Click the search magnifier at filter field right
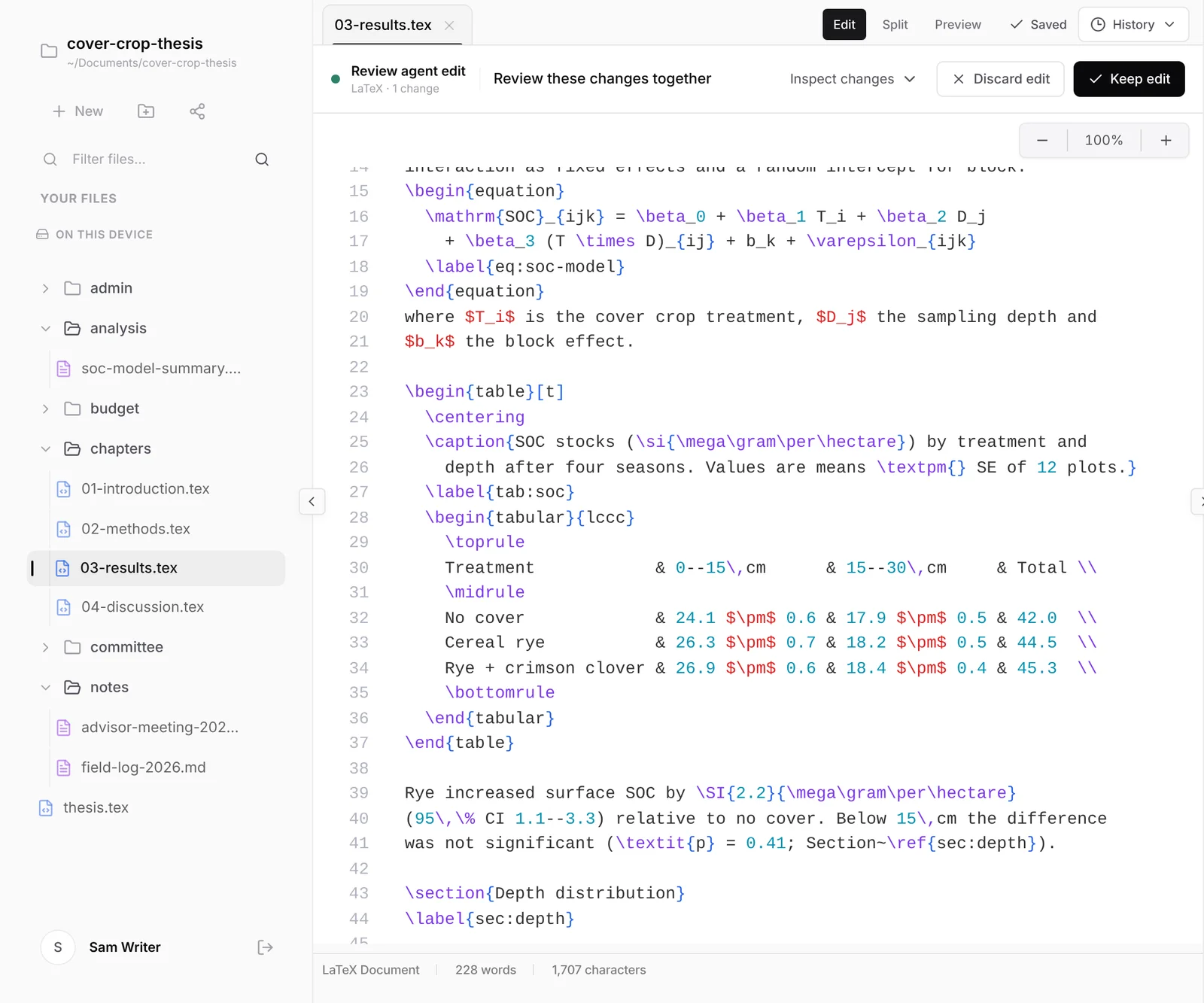The image size is (1204, 1003). [262, 160]
